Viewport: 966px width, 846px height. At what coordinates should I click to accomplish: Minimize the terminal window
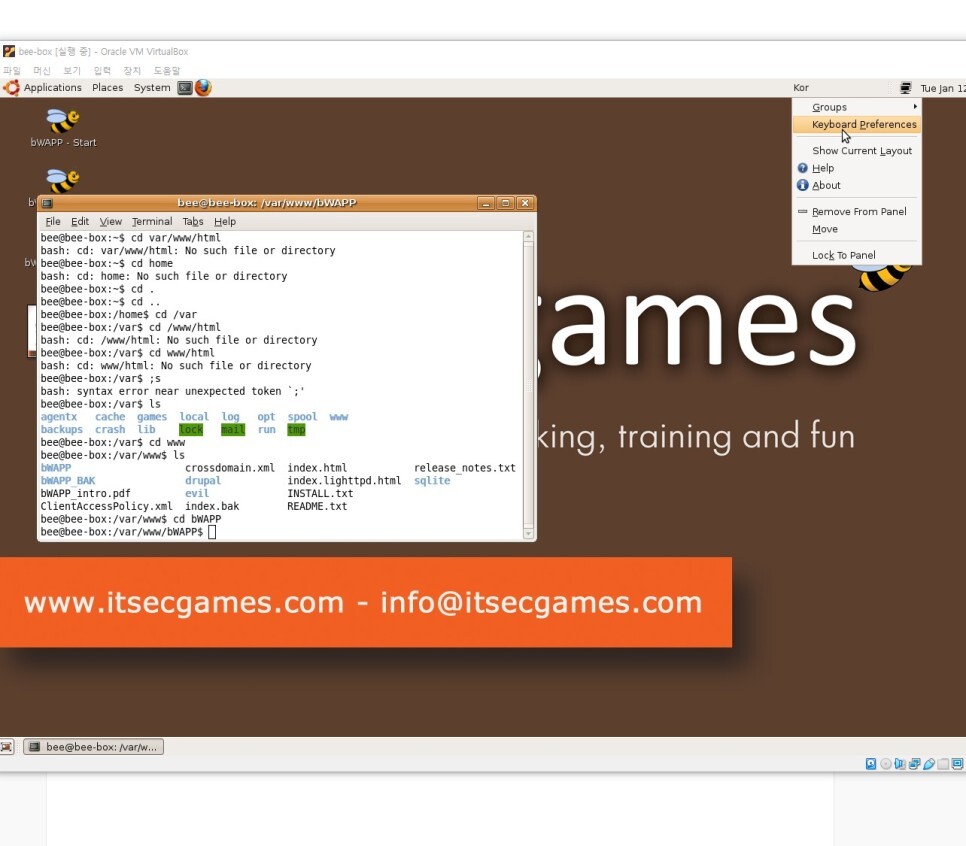pos(485,203)
